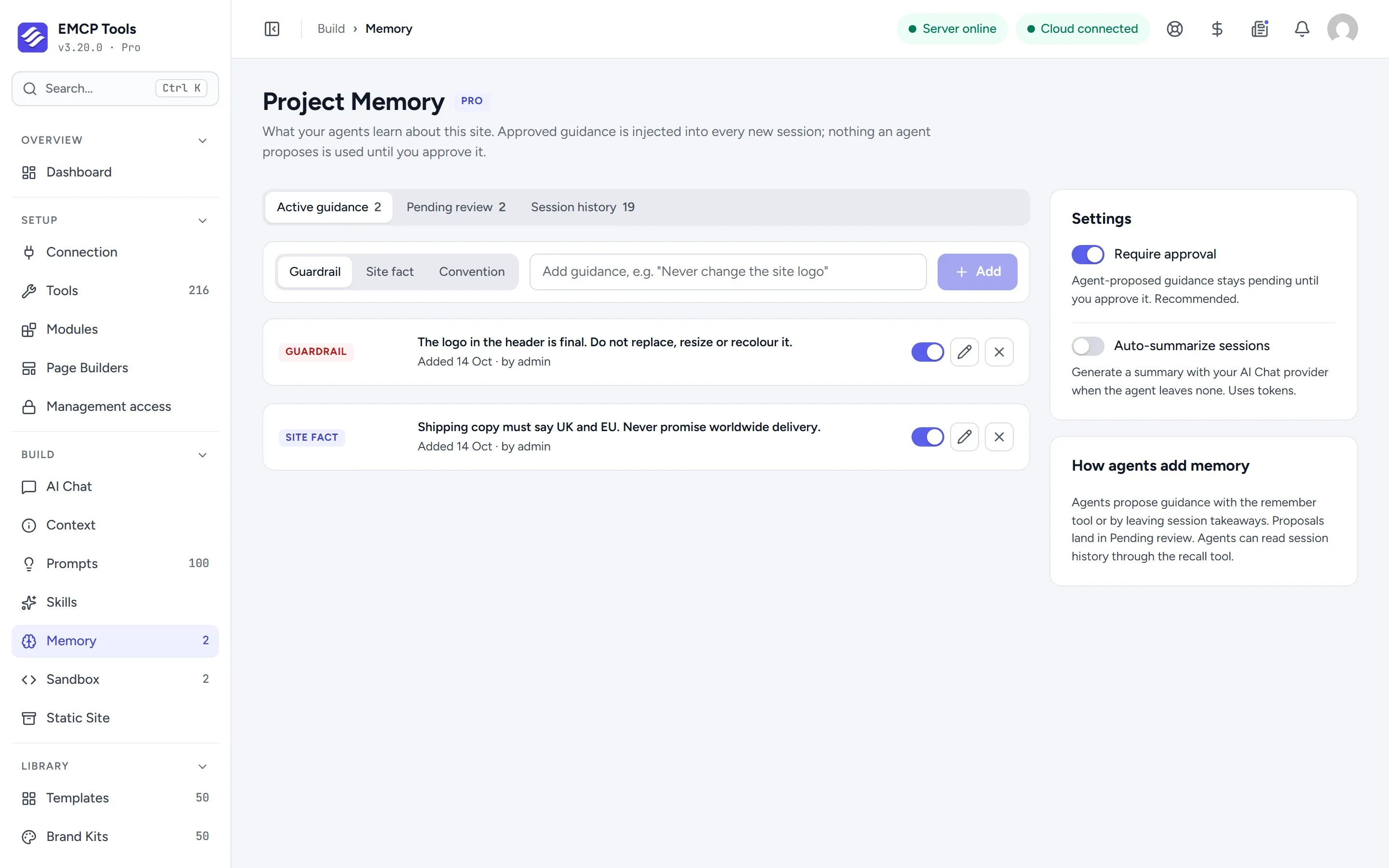Open user avatar menu
Screen dimensions: 1389x868
pyautogui.click(x=1342, y=29)
